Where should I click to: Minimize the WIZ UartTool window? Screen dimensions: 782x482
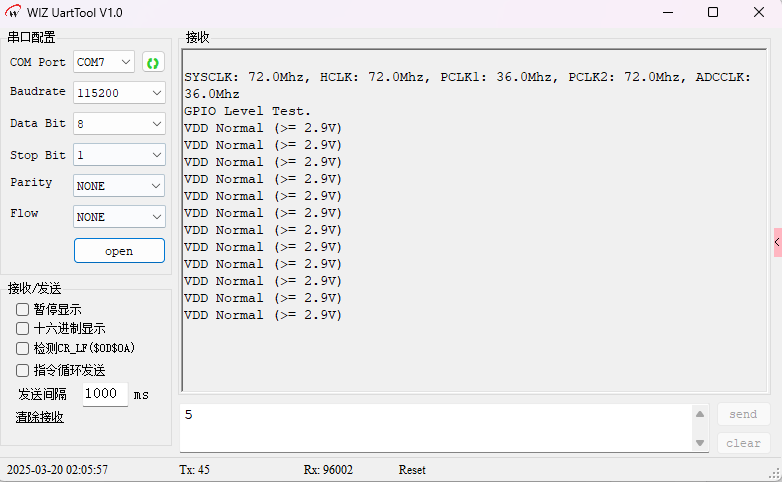[x=667, y=12]
